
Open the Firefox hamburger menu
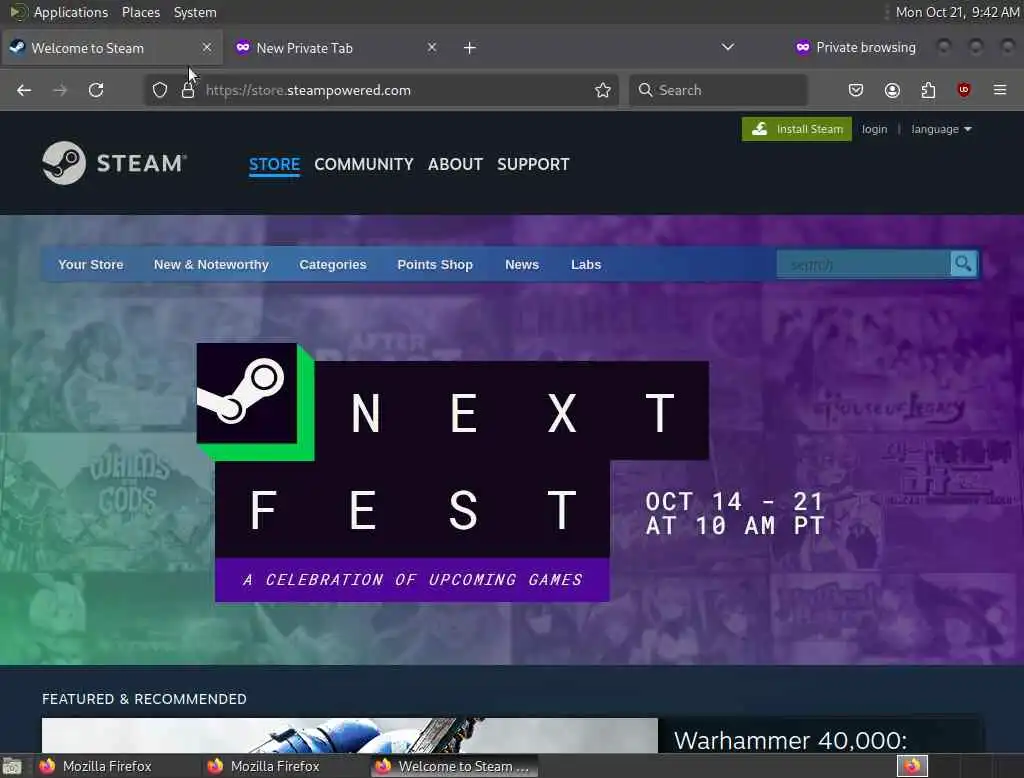click(x=1000, y=90)
